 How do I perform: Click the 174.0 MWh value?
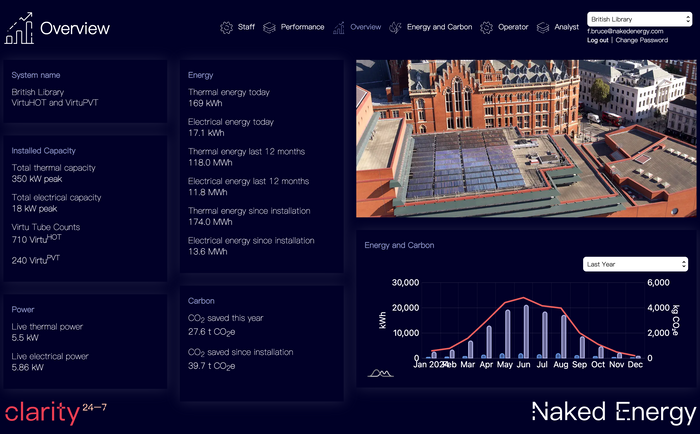coord(210,222)
